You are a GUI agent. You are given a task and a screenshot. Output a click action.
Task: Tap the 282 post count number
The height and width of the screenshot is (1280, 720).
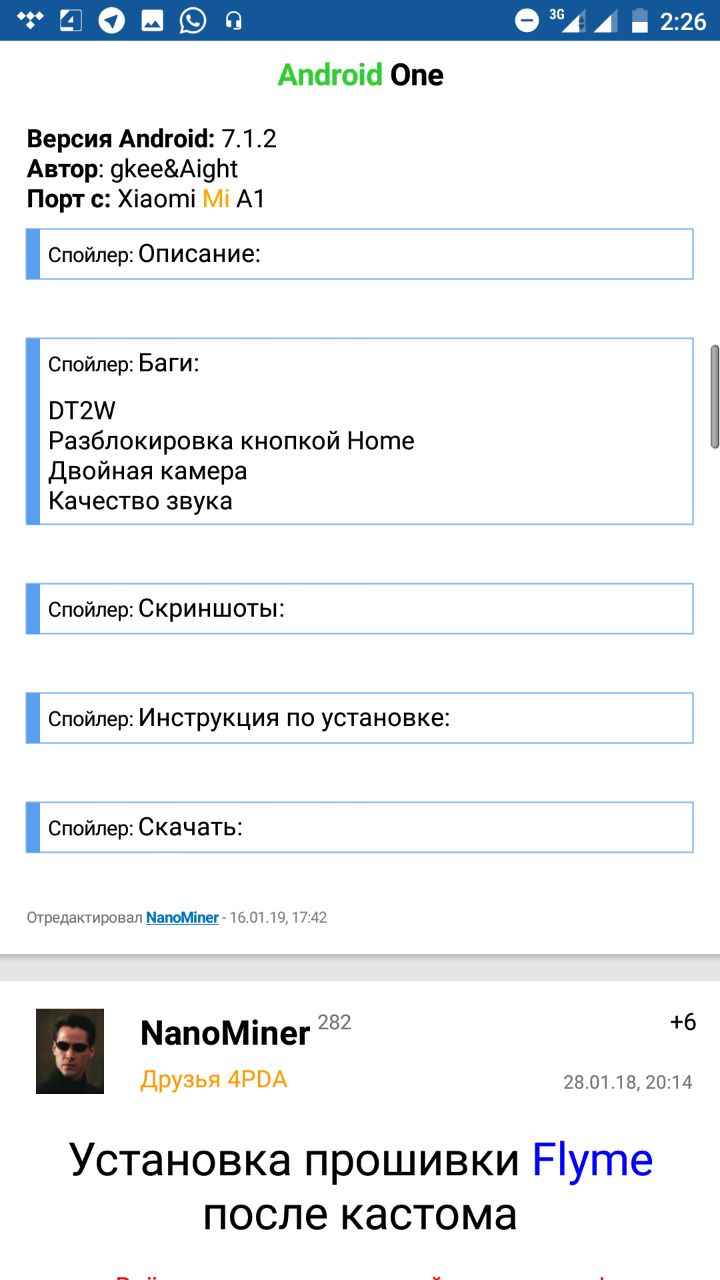pyautogui.click(x=334, y=1022)
